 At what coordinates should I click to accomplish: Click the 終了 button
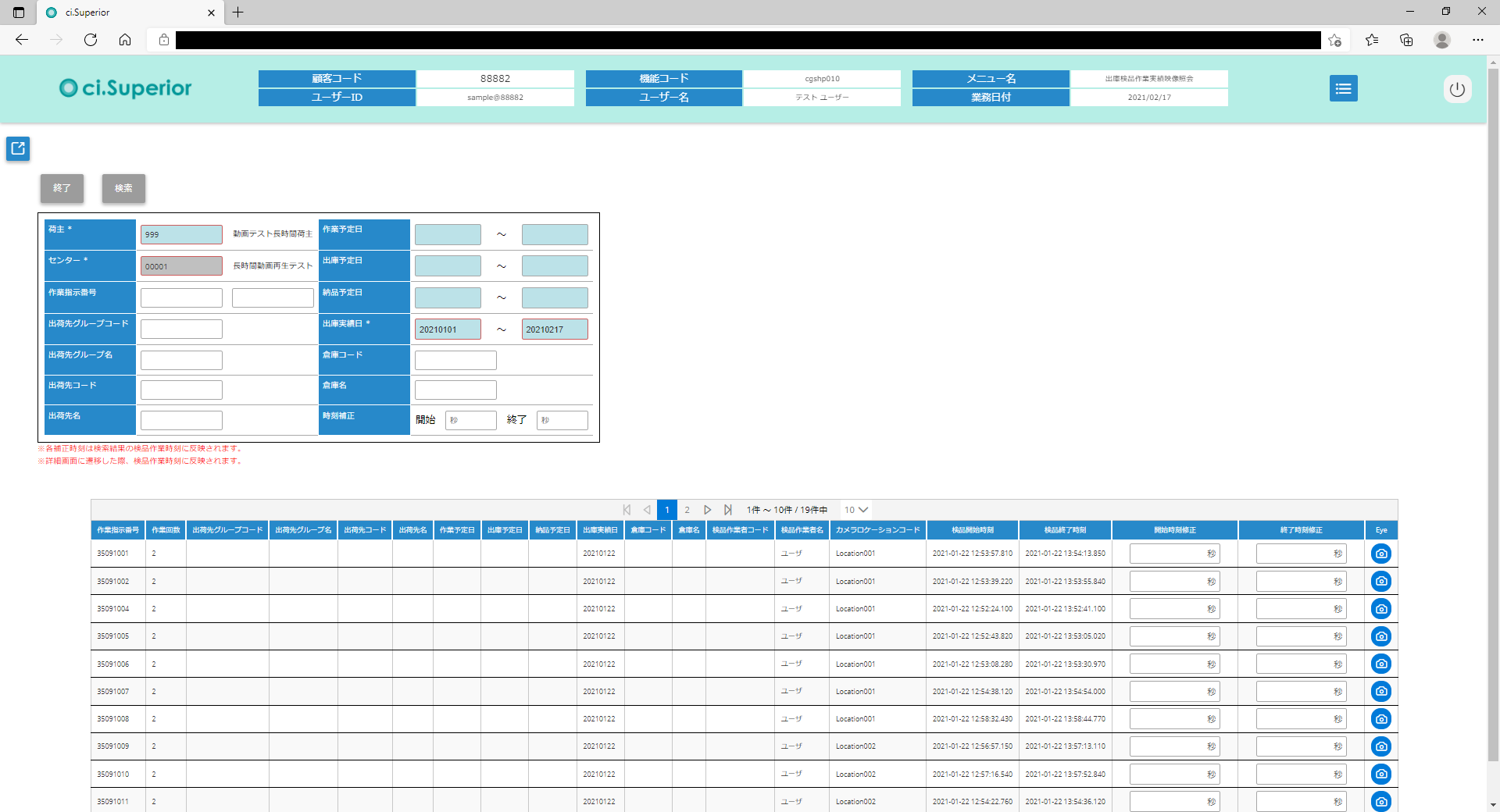click(62, 188)
